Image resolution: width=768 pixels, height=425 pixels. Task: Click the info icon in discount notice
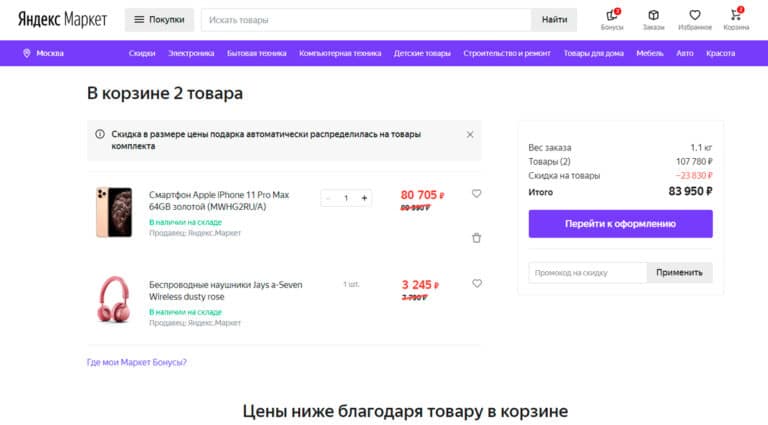point(100,134)
